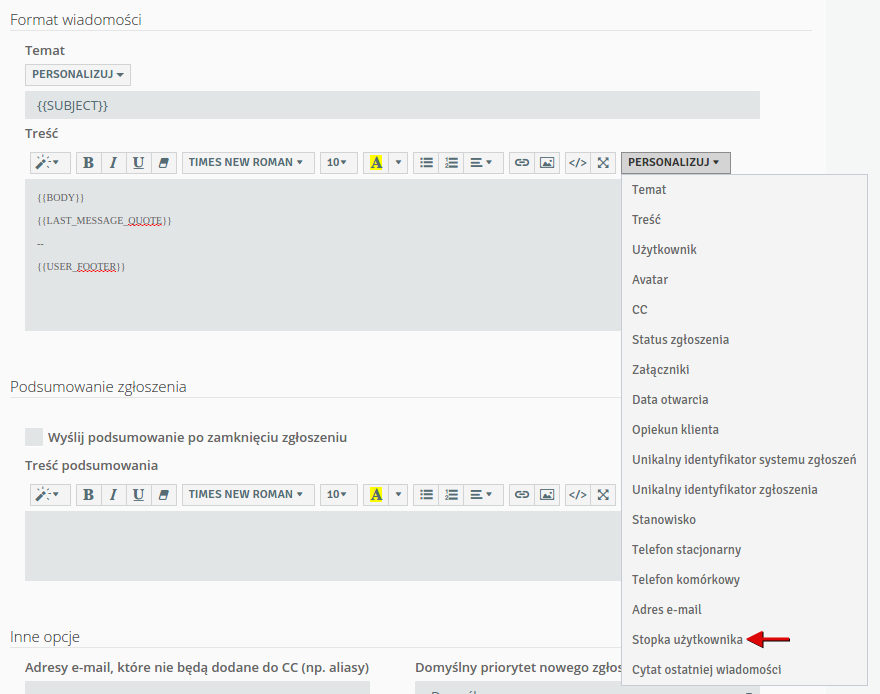Click Italic icon in Treść podsumowania toolbar
Screen dimensions: 880x694
point(113,495)
